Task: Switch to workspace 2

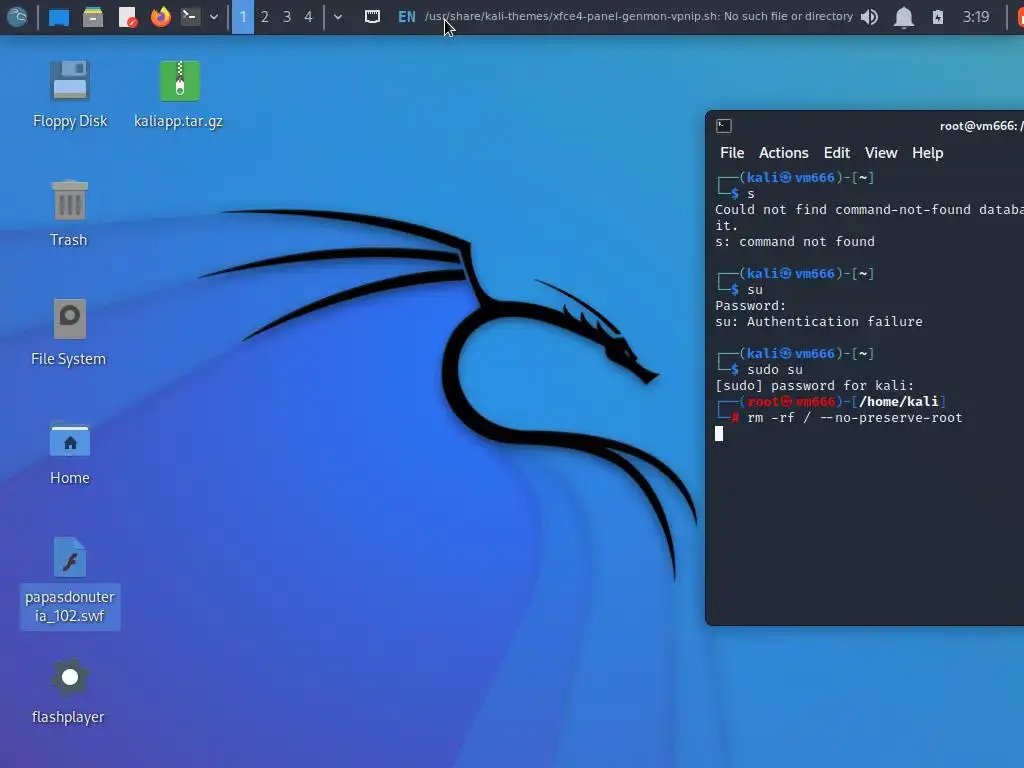Action: (264, 17)
